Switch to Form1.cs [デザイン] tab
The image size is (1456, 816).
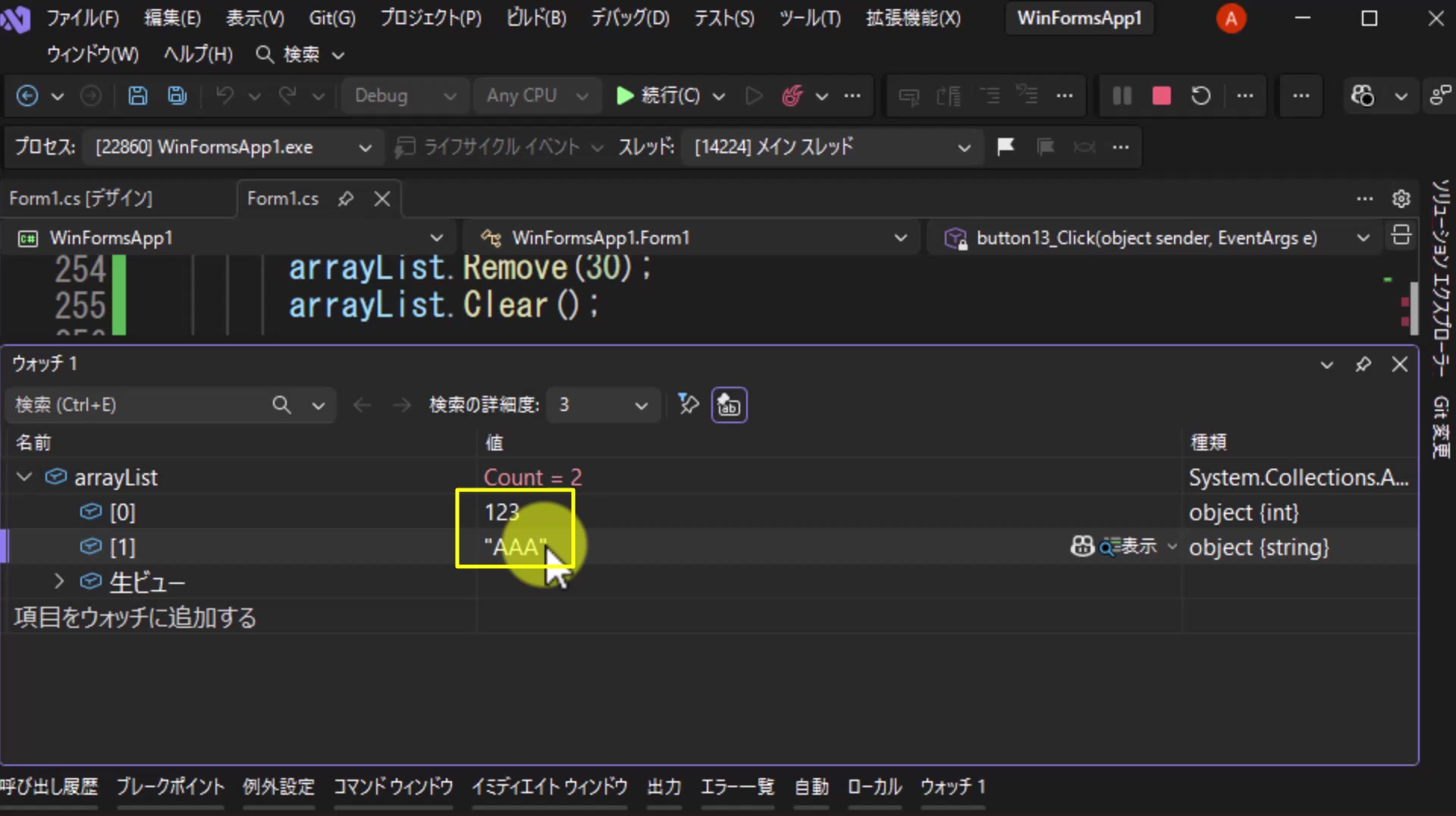(81, 199)
